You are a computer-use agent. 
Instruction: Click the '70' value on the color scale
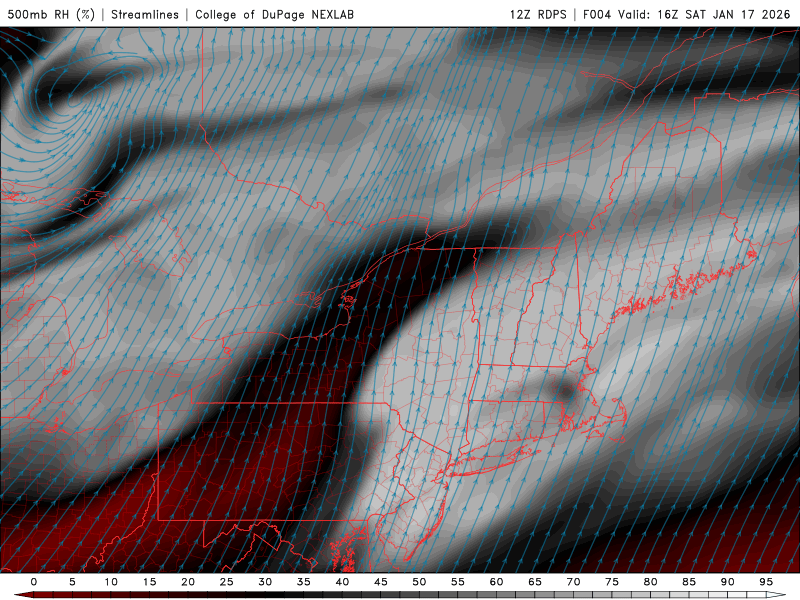[573, 582]
